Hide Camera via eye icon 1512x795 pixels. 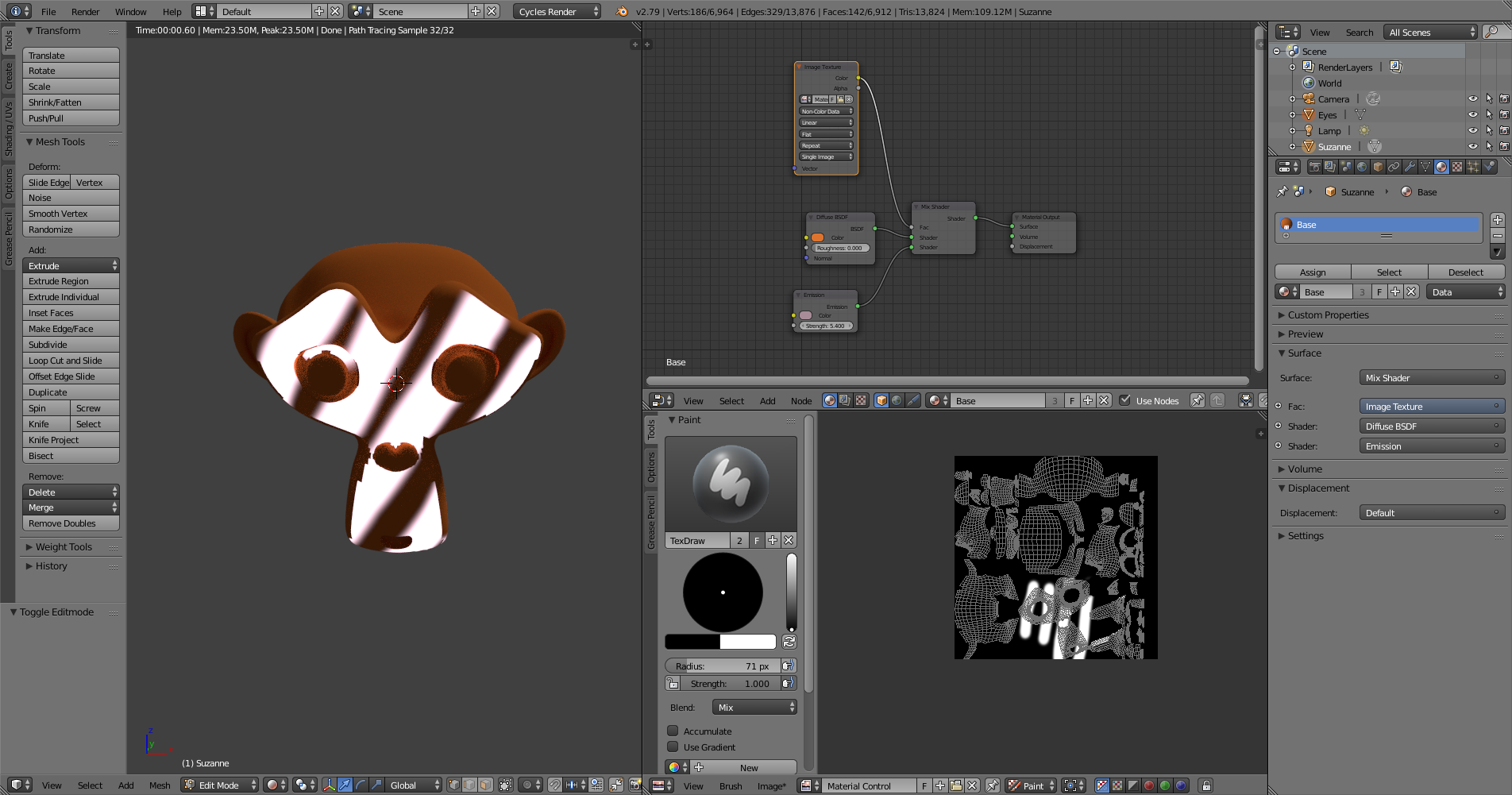[x=1473, y=98]
